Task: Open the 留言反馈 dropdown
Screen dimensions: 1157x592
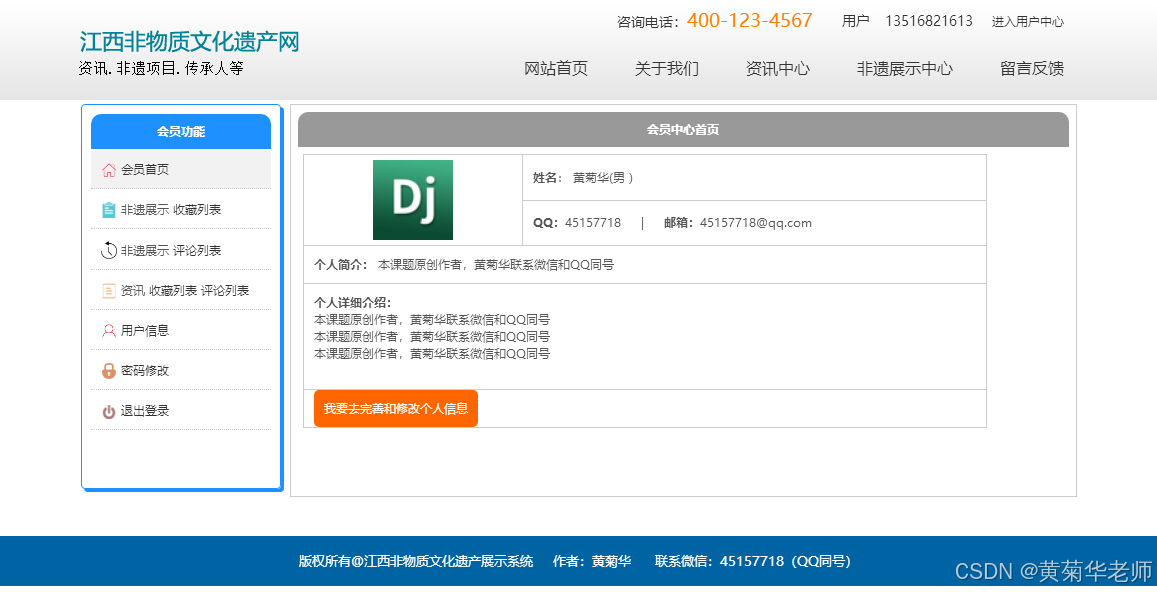Action: click(x=1030, y=69)
